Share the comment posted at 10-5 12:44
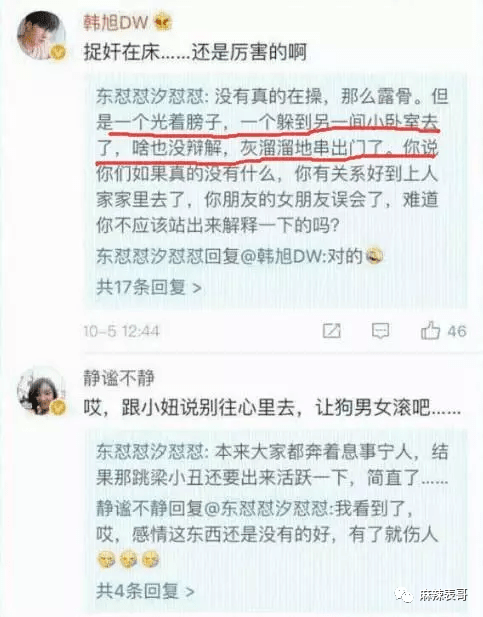Viewport: 483px width, 617px height. pyautogui.click(x=331, y=331)
